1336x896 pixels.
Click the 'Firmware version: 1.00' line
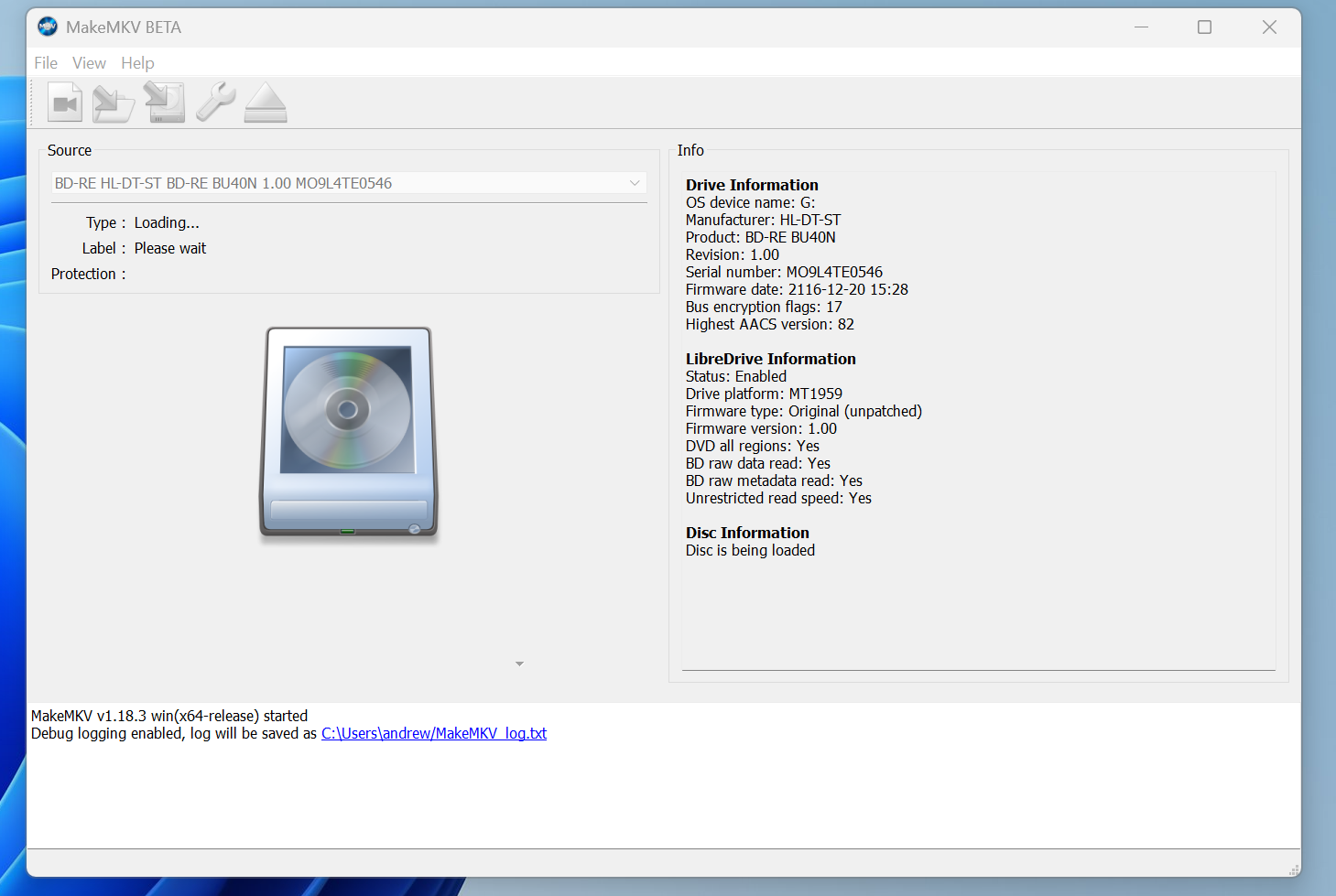tap(761, 428)
